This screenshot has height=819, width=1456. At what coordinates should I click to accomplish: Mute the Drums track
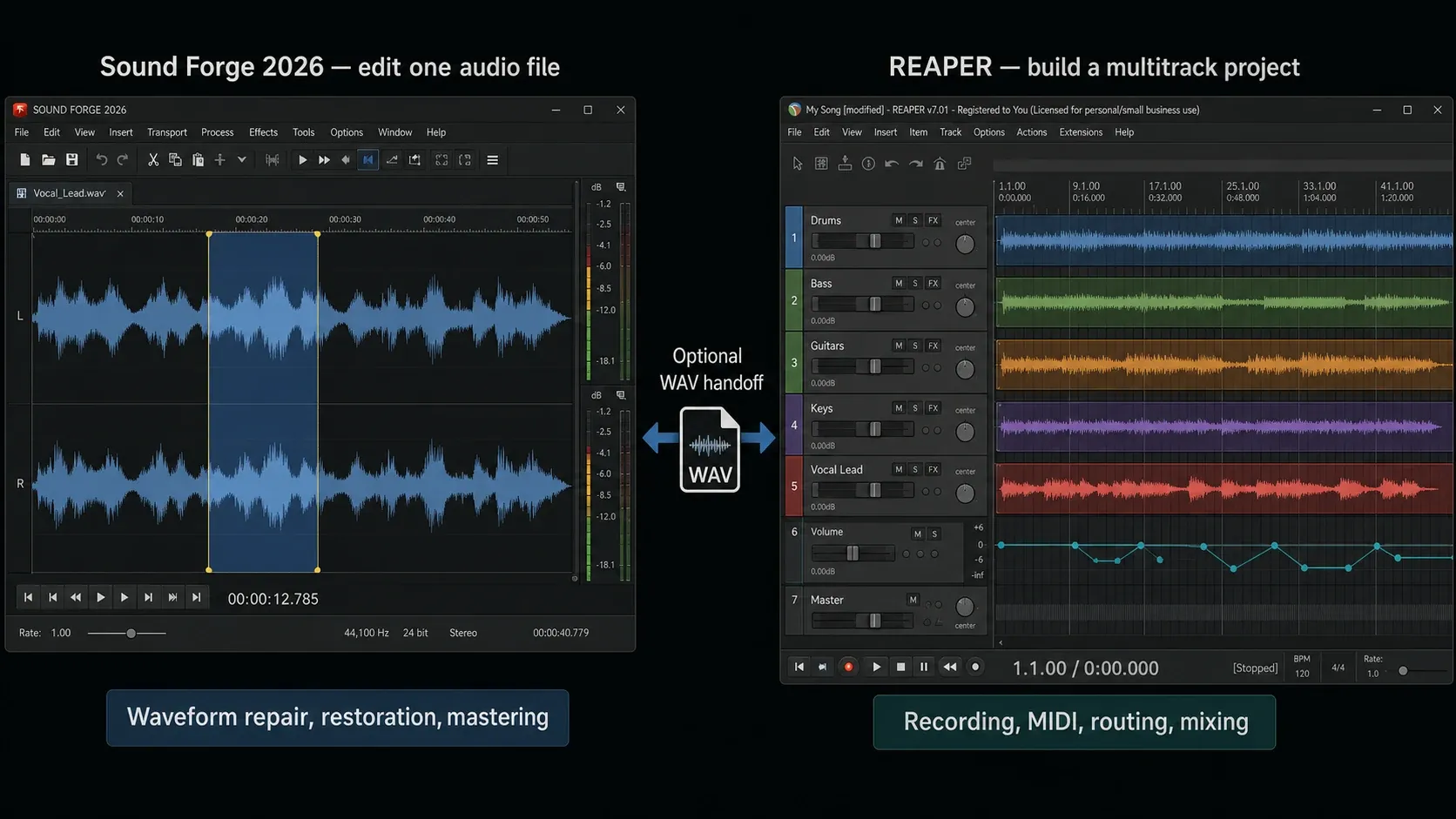pyautogui.click(x=899, y=221)
